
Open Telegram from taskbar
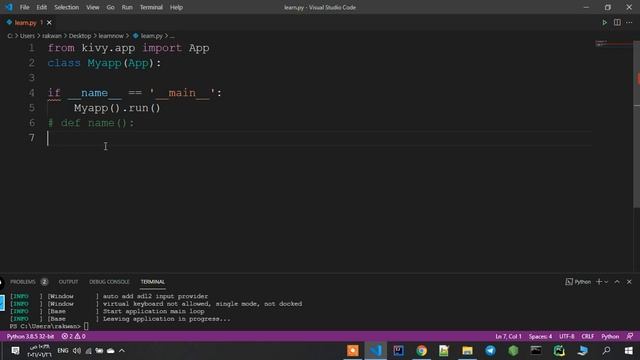click(x=490, y=351)
